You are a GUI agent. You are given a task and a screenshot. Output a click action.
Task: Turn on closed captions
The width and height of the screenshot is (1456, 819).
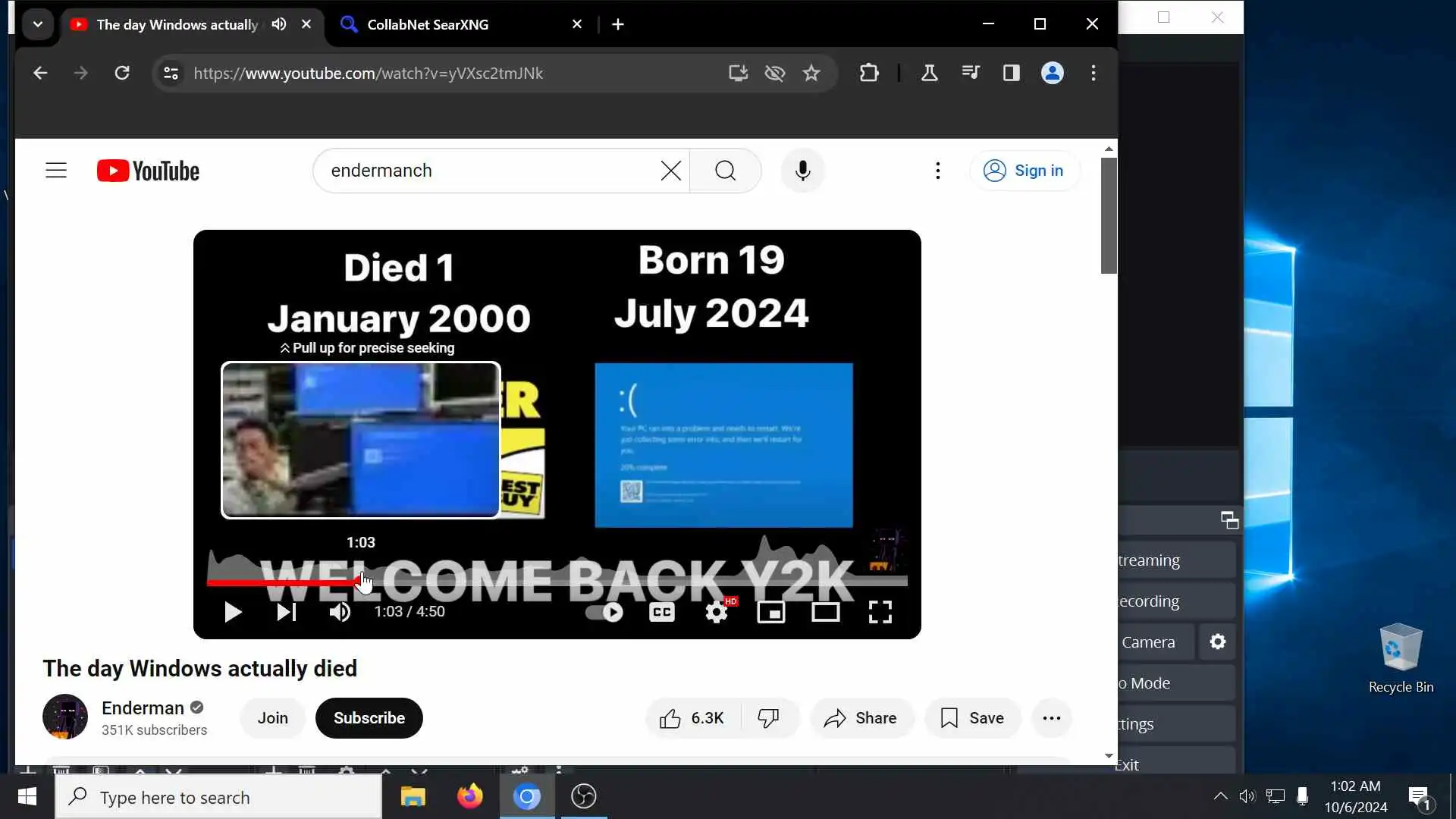662,612
